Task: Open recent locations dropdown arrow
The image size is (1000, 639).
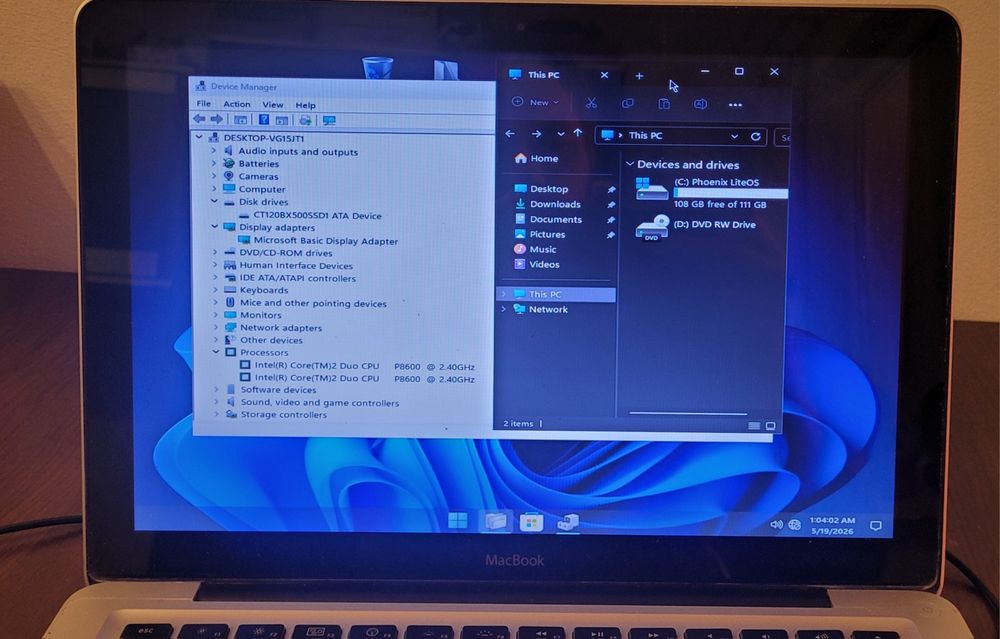Action: pyautogui.click(x=561, y=134)
